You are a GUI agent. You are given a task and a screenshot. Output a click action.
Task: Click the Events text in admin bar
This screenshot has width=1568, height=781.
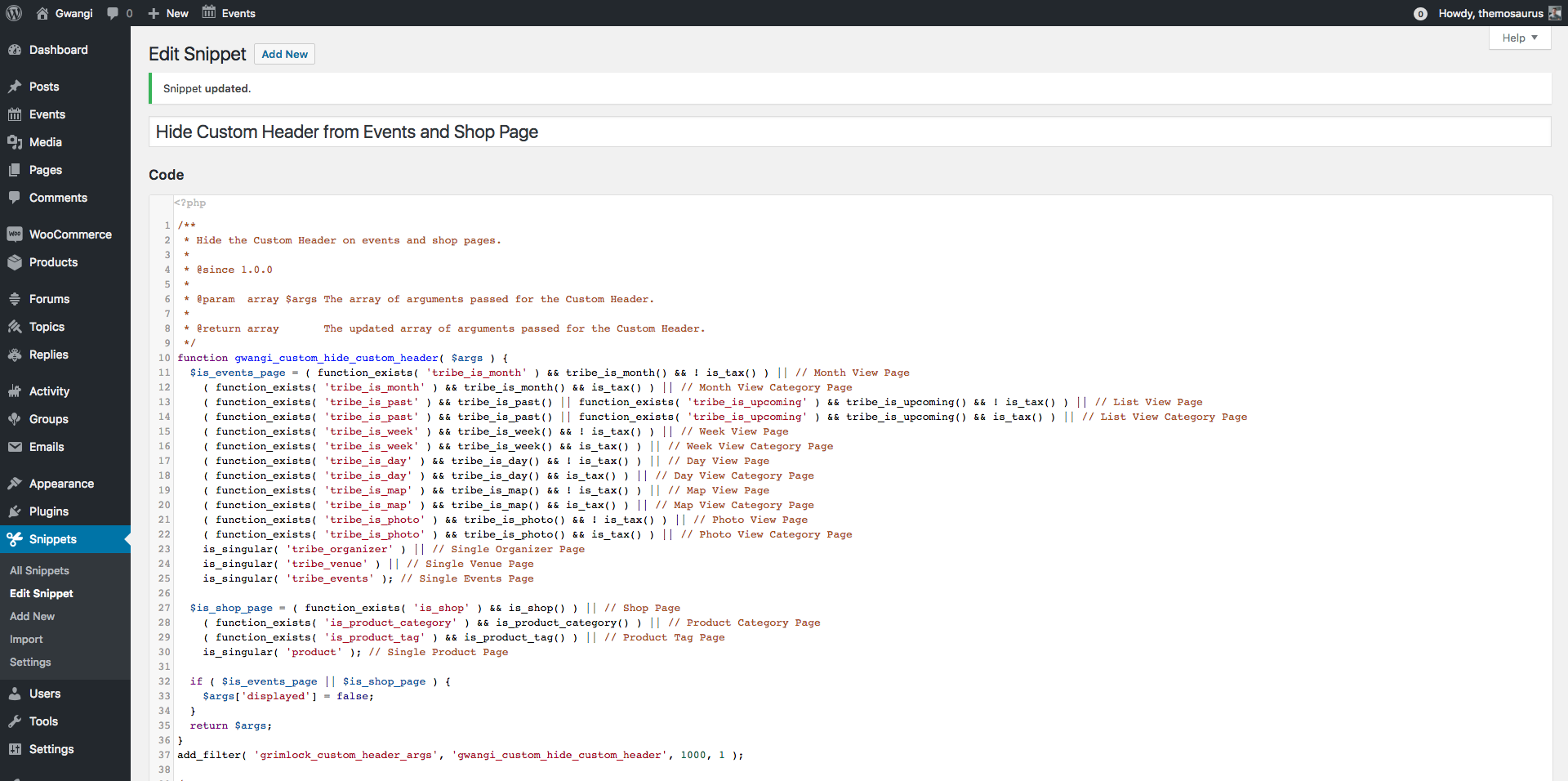pos(238,13)
